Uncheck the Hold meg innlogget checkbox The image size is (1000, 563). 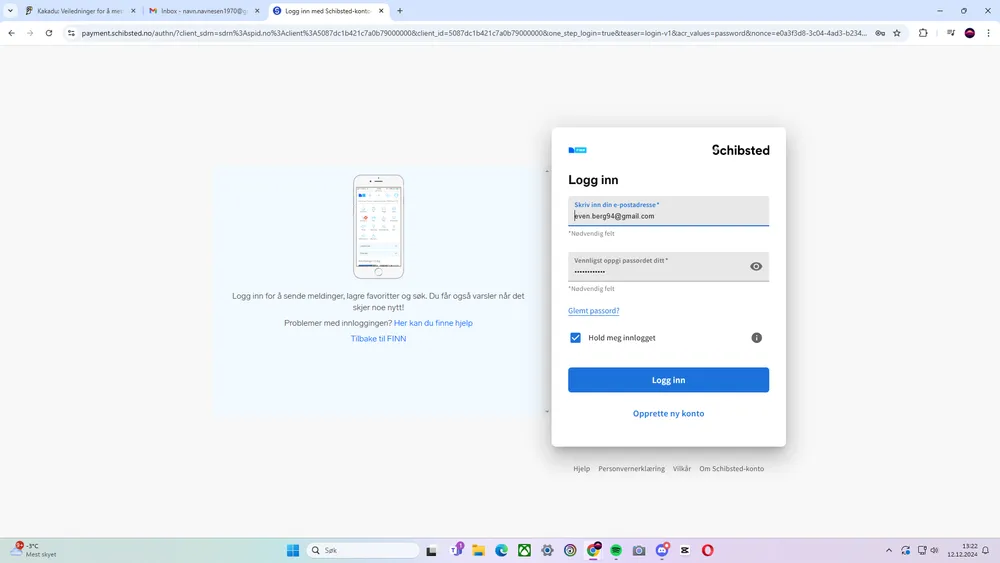575,338
